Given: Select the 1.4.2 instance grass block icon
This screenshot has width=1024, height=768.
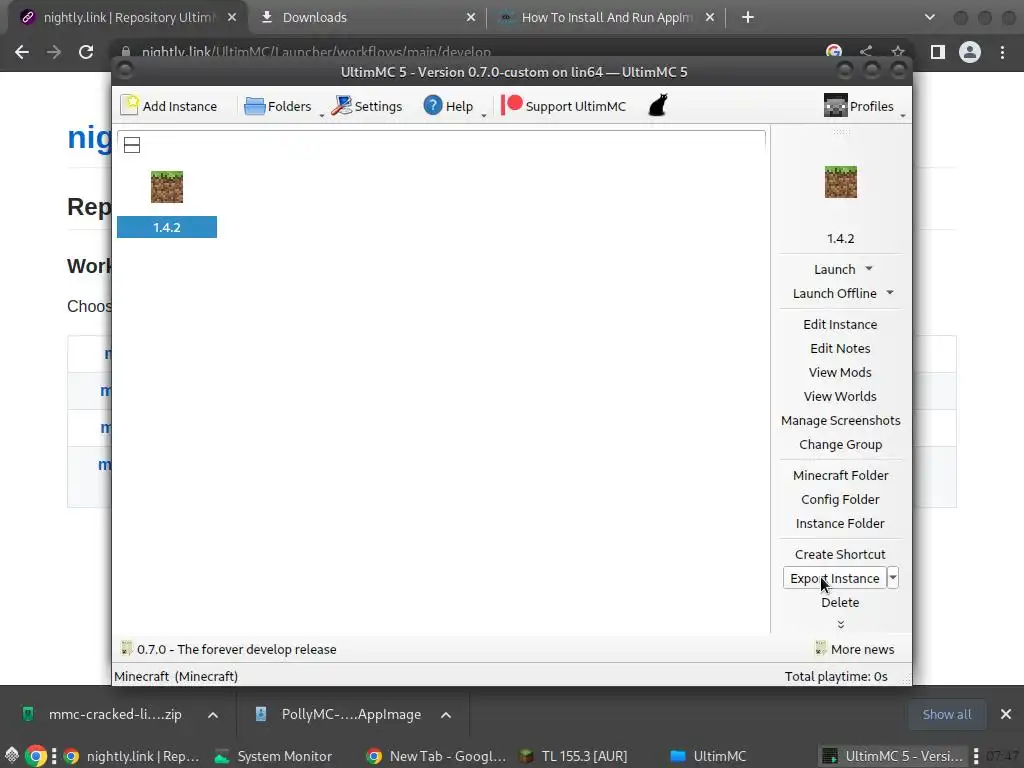Looking at the screenshot, I should click(x=167, y=187).
